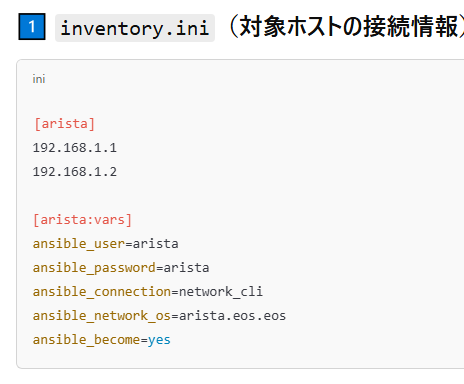Viewport: 464px width, 384px height.
Task: Click the network_cli value
Action: tap(221, 292)
